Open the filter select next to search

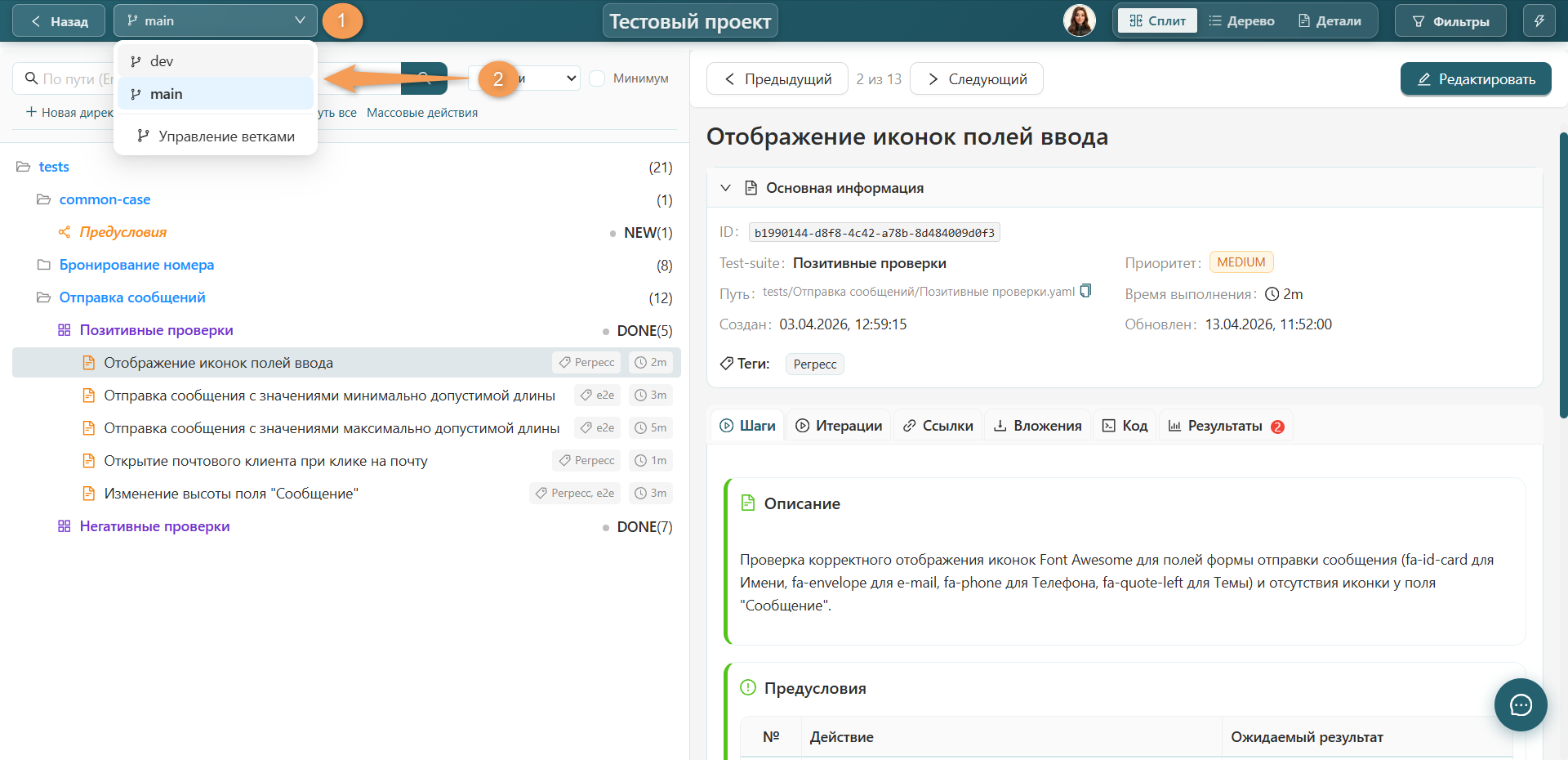coord(524,78)
